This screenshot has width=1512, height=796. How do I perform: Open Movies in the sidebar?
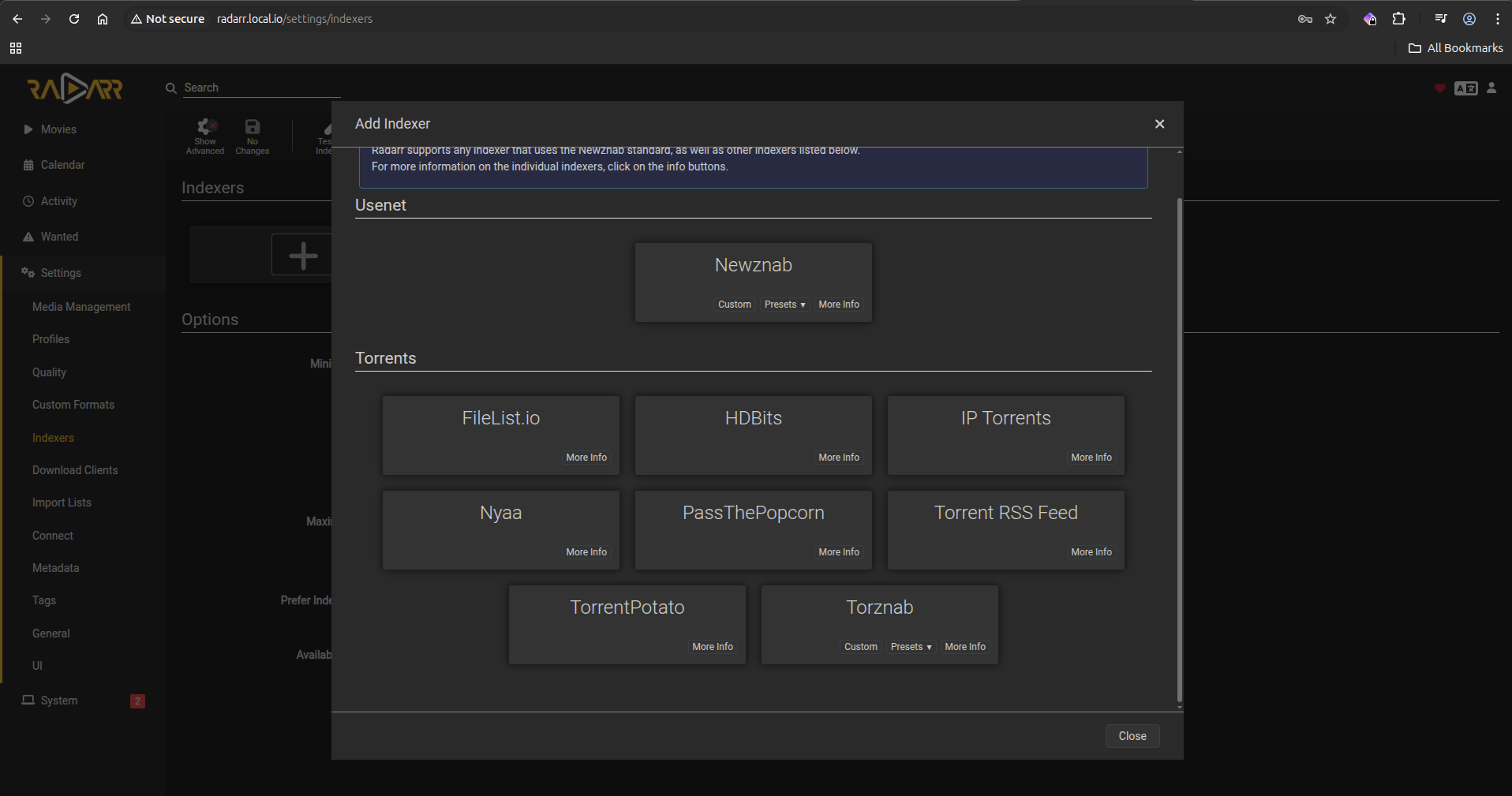coord(83,129)
